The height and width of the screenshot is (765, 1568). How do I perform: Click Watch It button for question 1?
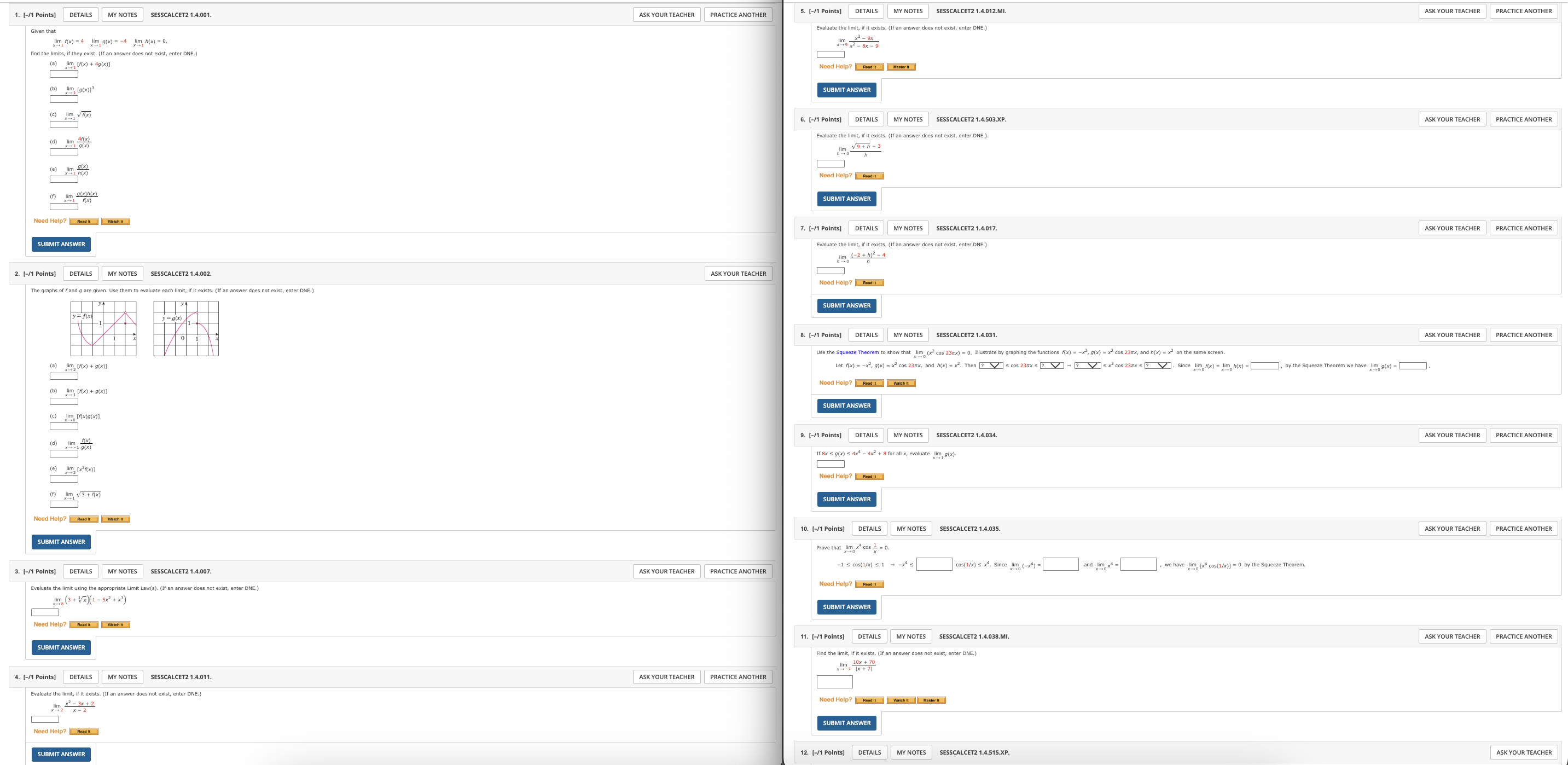point(115,222)
